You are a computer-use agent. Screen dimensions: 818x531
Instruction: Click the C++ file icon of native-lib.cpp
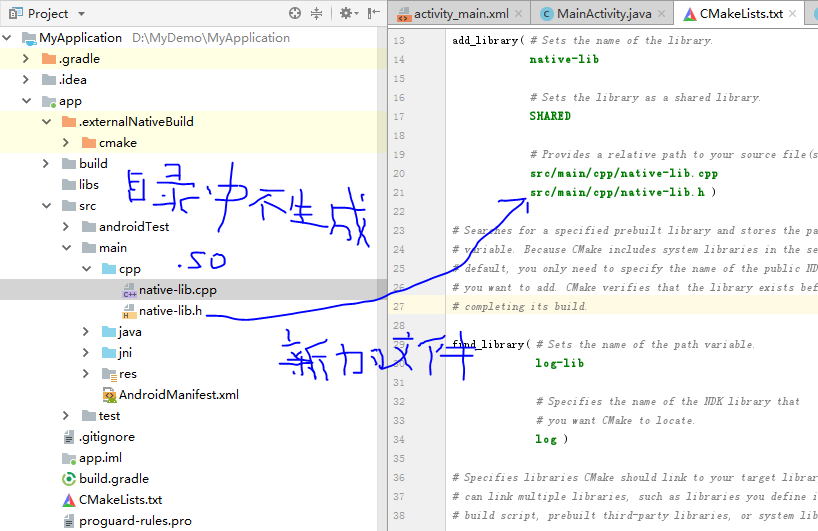pos(129,291)
